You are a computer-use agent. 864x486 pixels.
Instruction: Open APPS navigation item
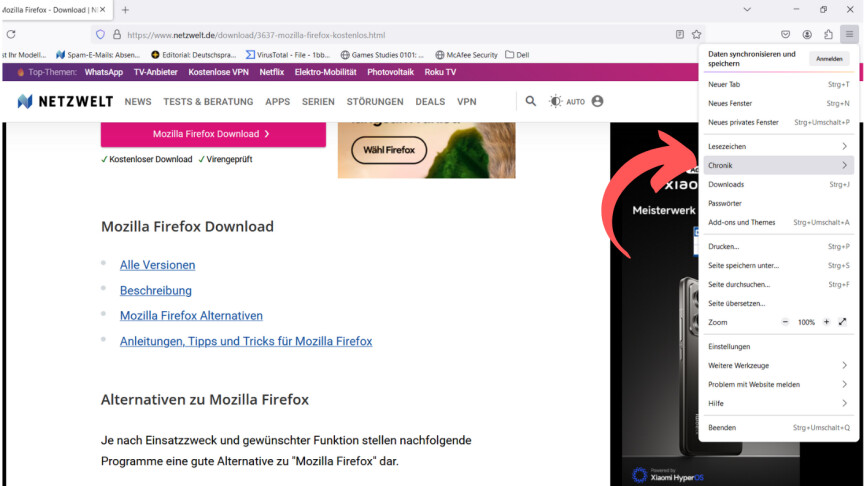coord(277,101)
